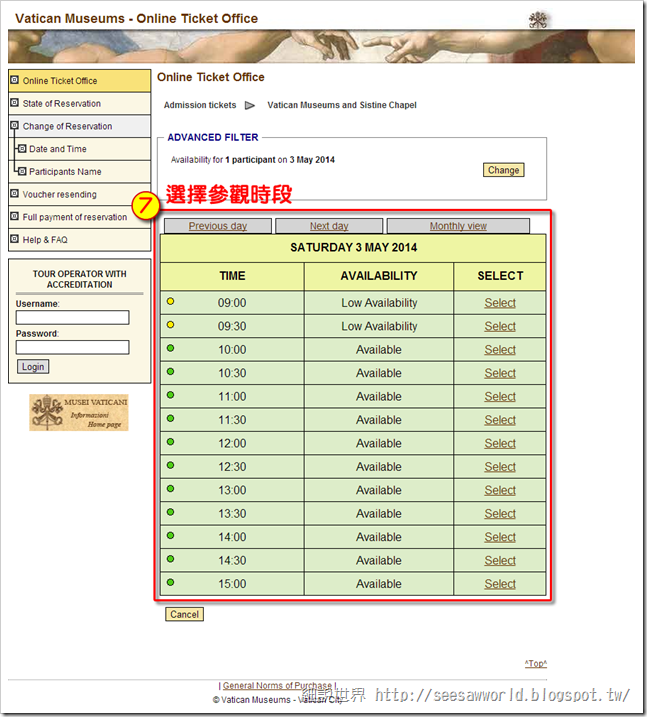
Task: Click square icon beside State of Reservation
Action: pos(15,102)
